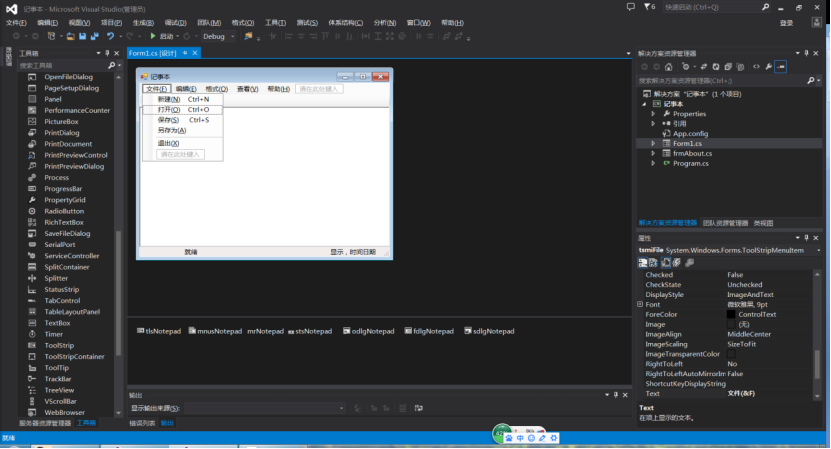Click 打开(O) item in the designer File menu

coord(182,110)
